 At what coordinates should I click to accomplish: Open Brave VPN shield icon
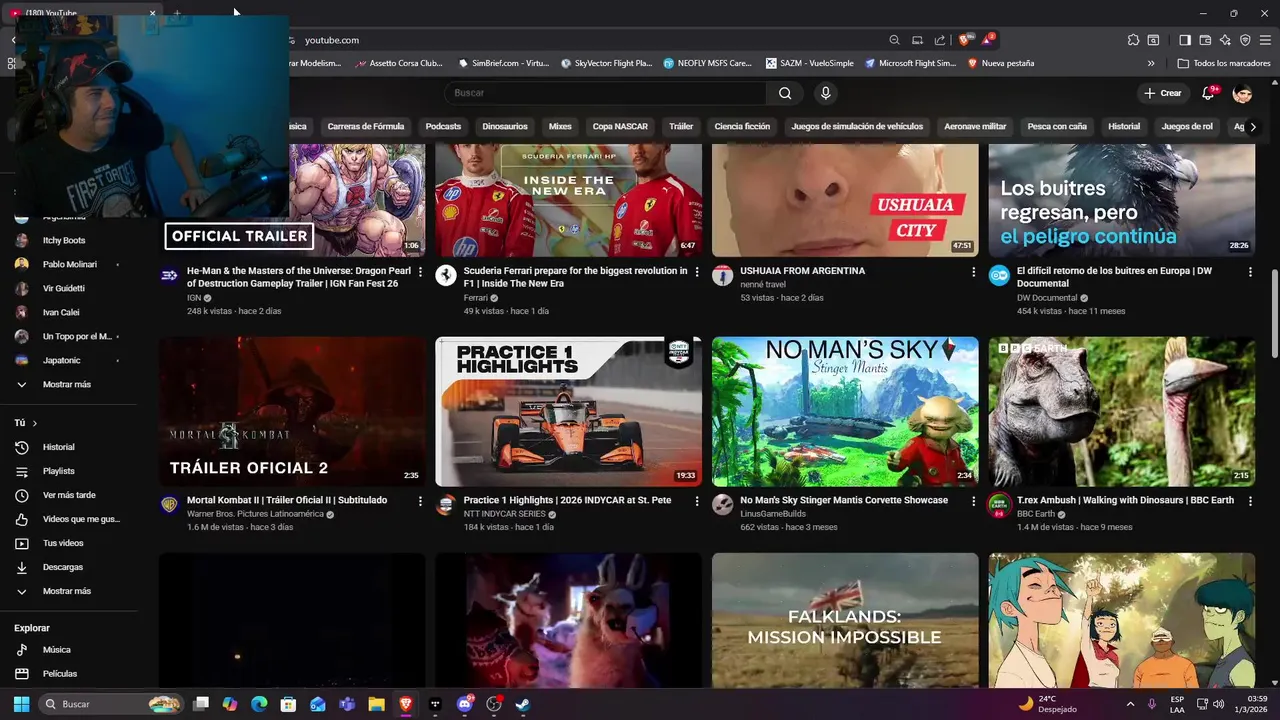tap(1245, 40)
